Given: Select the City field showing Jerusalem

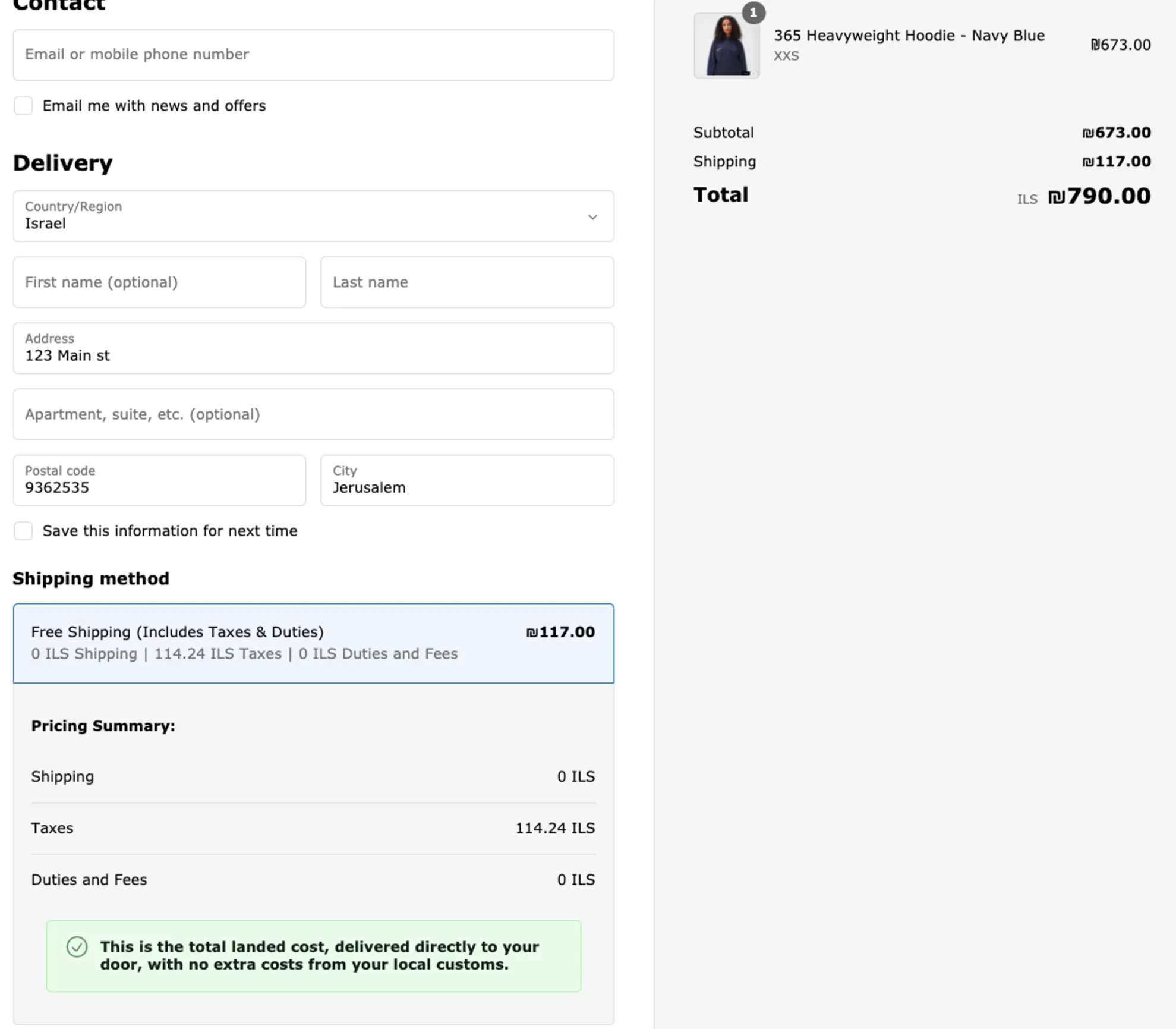Looking at the screenshot, I should click(467, 480).
